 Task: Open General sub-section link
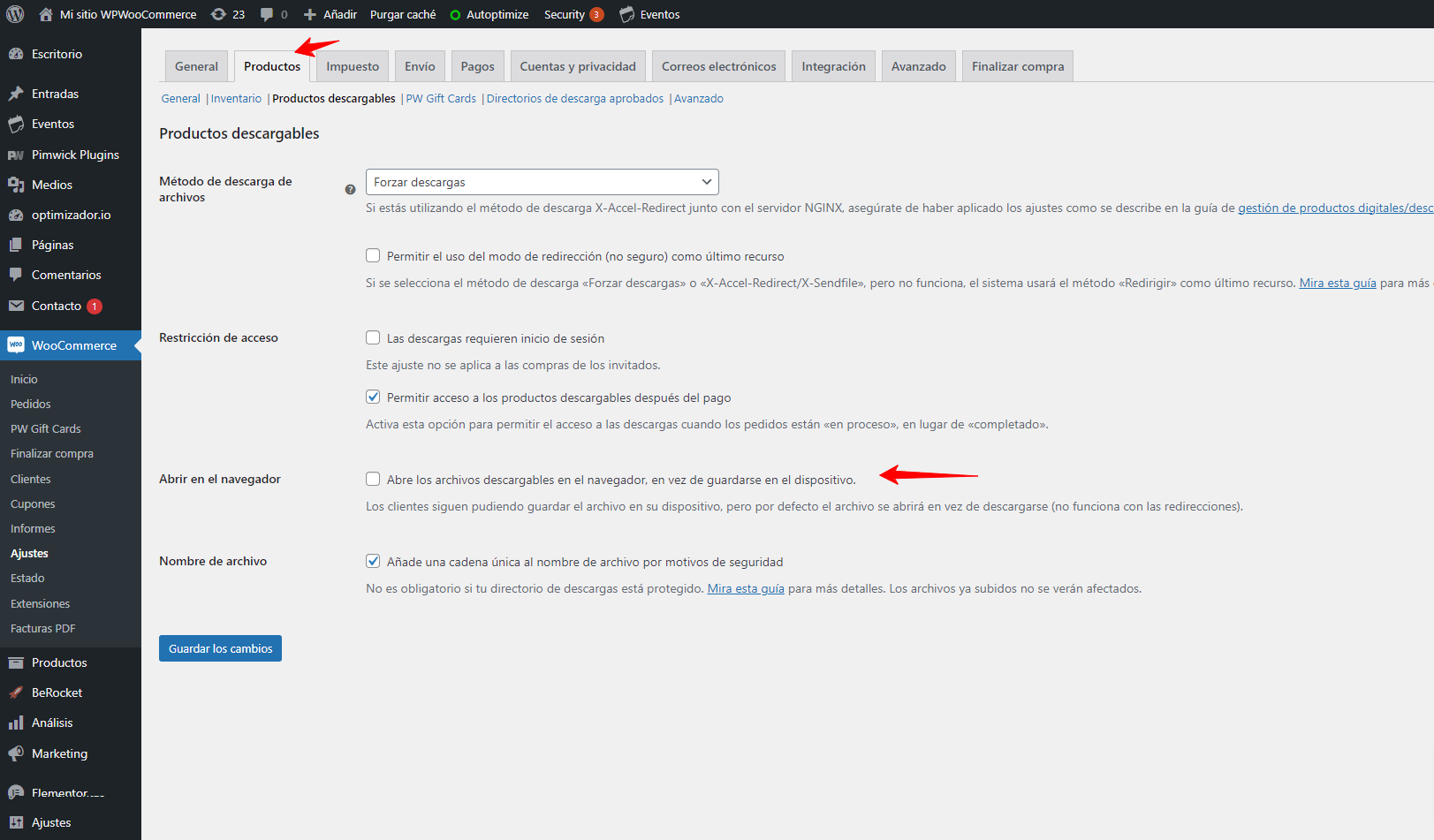(180, 99)
